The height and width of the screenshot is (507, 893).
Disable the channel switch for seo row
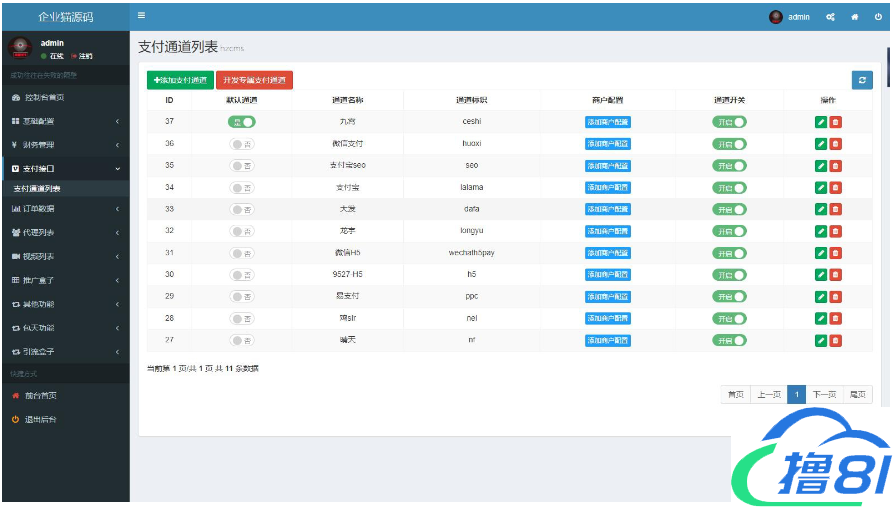pos(729,165)
